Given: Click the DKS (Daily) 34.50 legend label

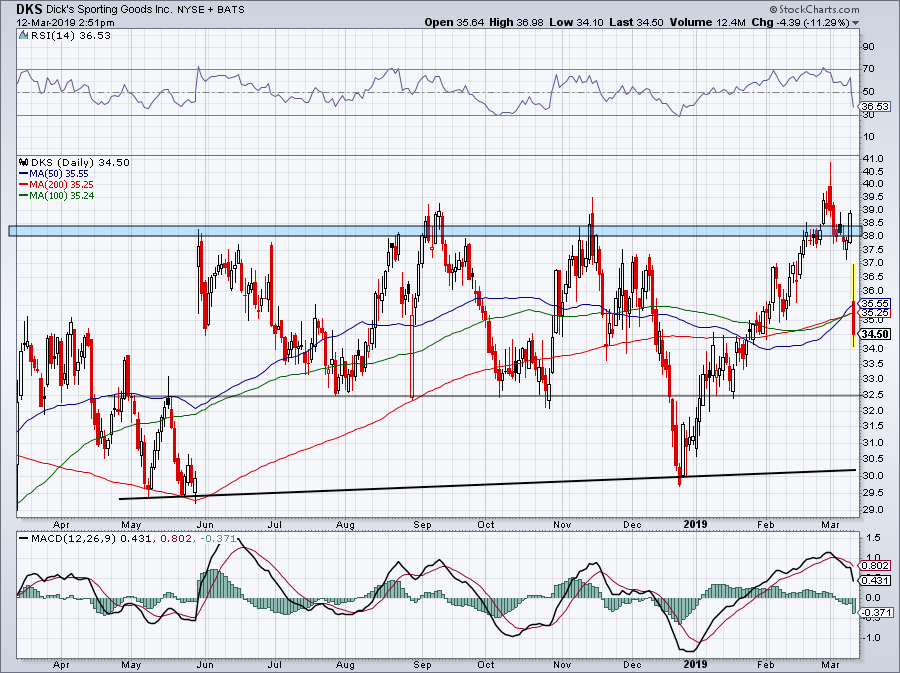Looking at the screenshot, I should pyautogui.click(x=80, y=162).
